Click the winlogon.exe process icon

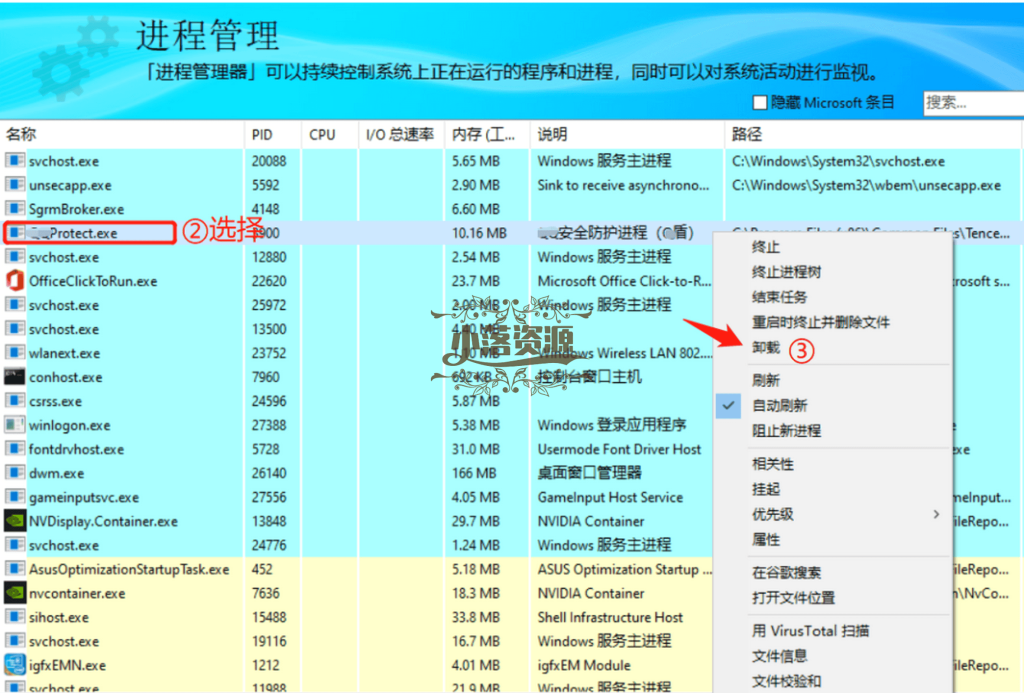tap(14, 425)
